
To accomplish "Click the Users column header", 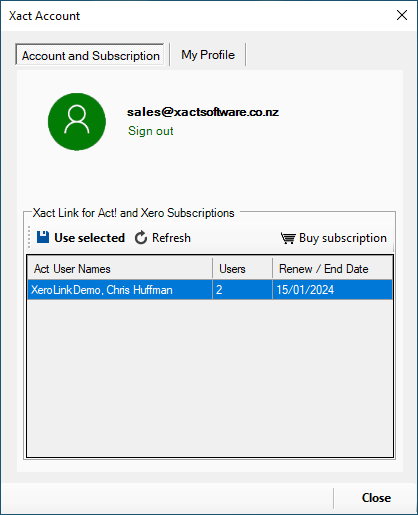I will (242, 269).
